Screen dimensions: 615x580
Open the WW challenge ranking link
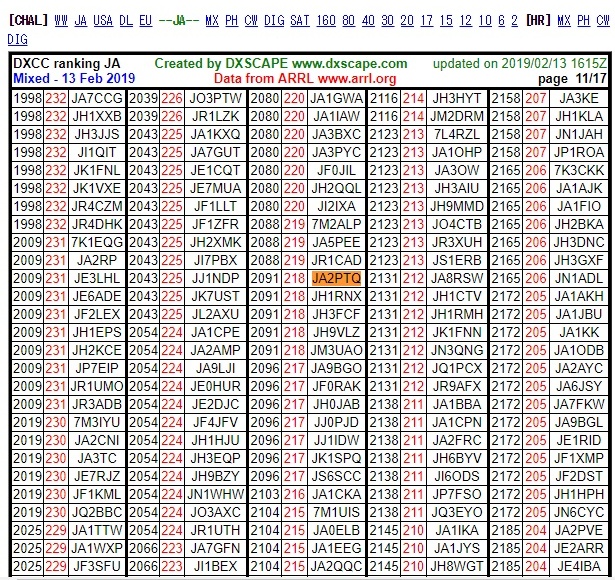coord(61,20)
